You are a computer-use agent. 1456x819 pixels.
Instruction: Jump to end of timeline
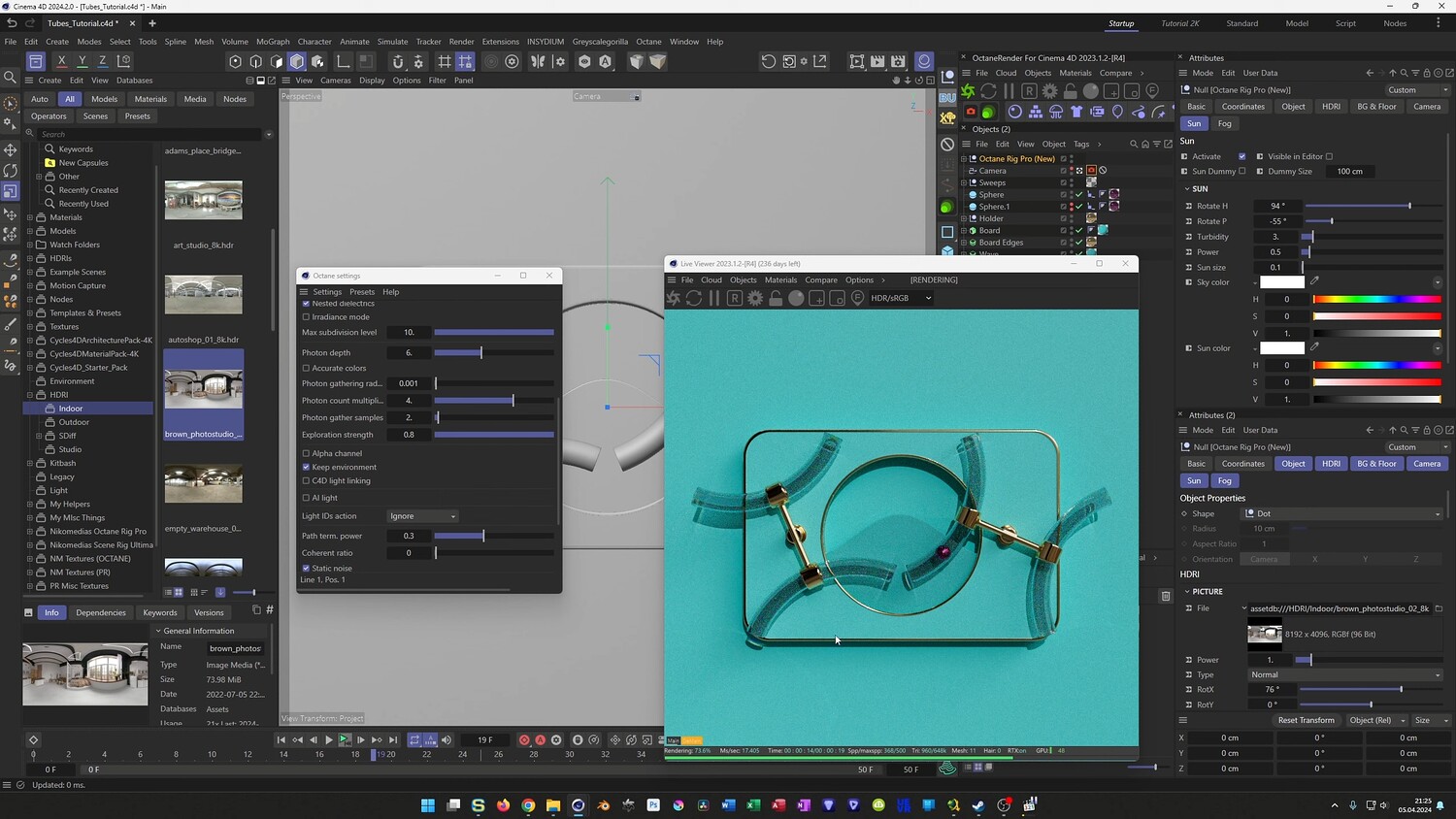coord(393,739)
